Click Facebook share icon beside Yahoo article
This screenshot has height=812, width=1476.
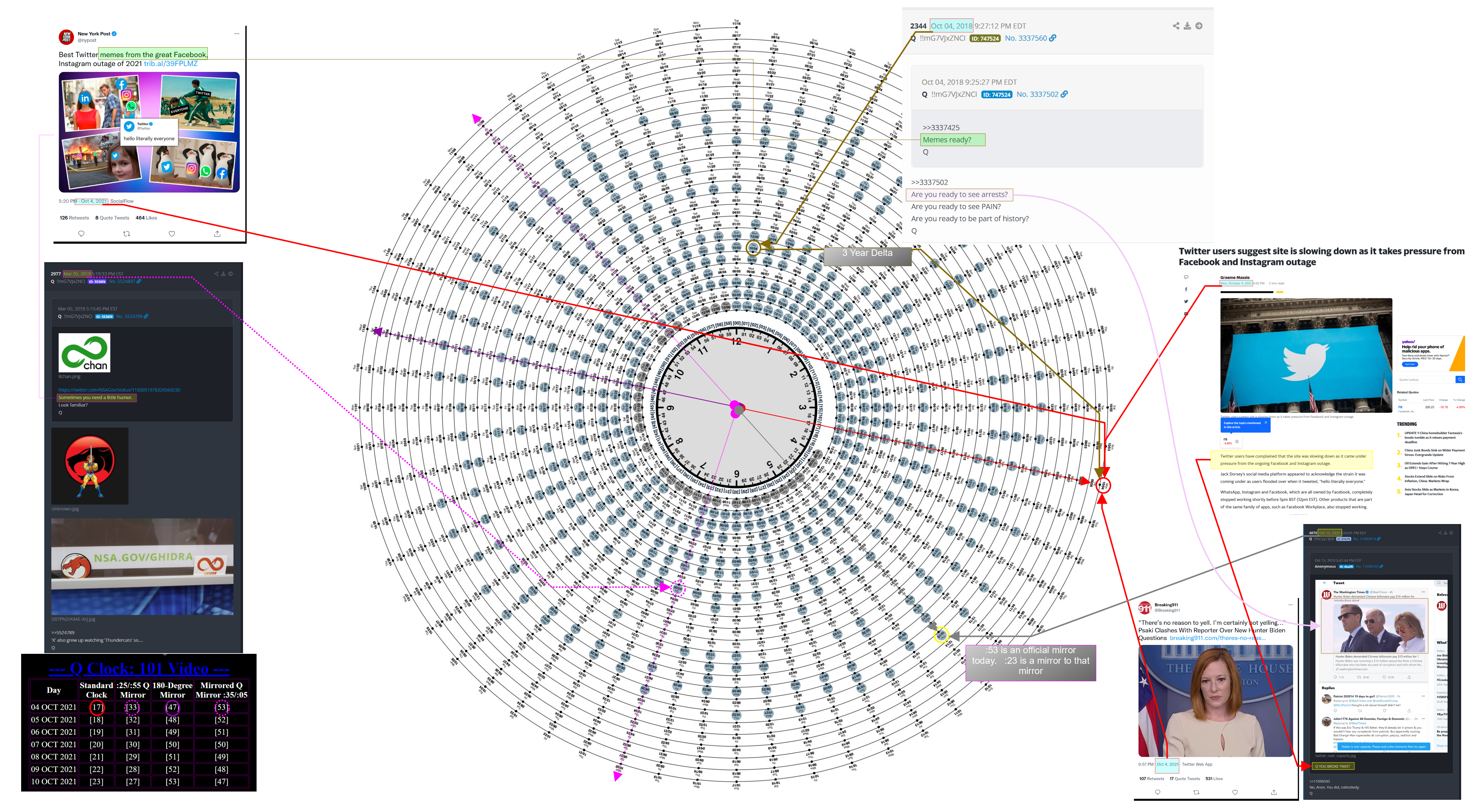(1186, 289)
